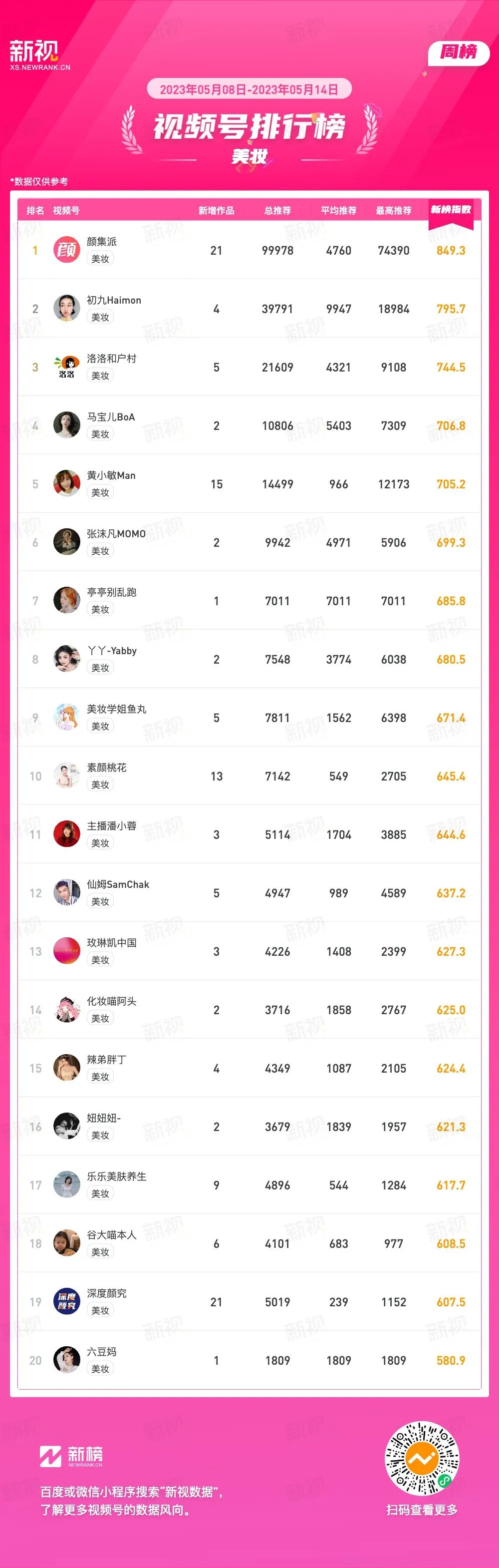This screenshot has width=499, height=1568.
Task: Open the 仙姆SamChak account name
Action: click(118, 884)
